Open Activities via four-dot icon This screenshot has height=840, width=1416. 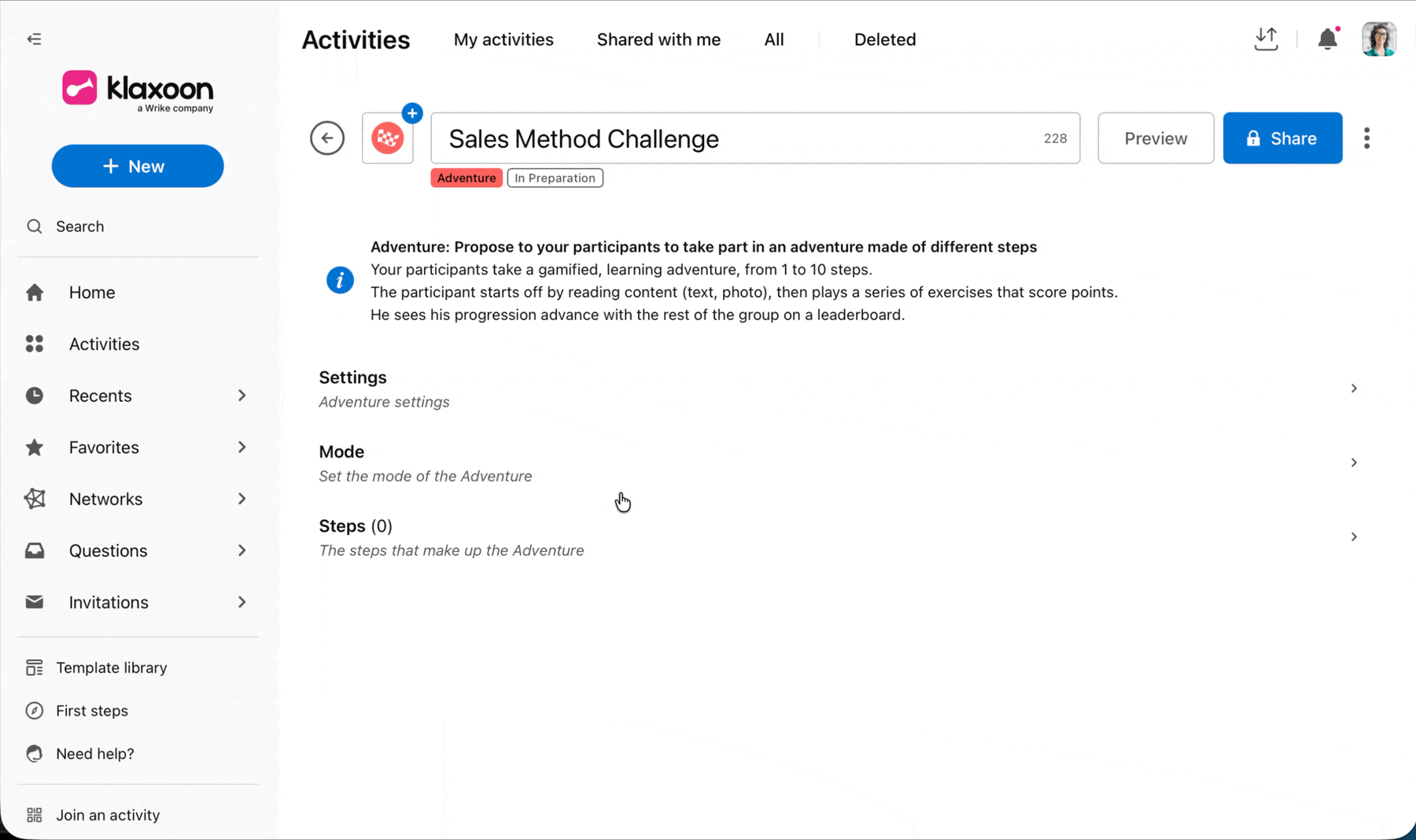(x=35, y=344)
